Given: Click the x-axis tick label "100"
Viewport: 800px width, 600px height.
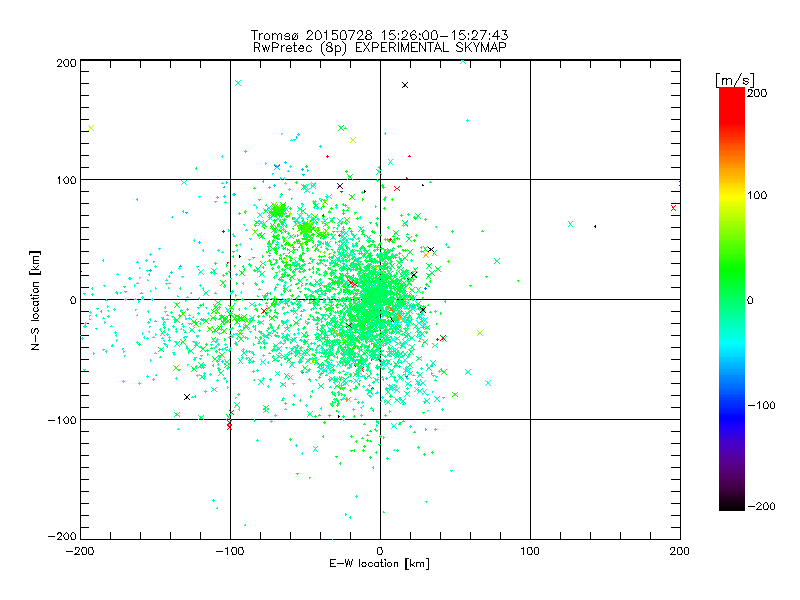Looking at the screenshot, I should click(530, 551).
